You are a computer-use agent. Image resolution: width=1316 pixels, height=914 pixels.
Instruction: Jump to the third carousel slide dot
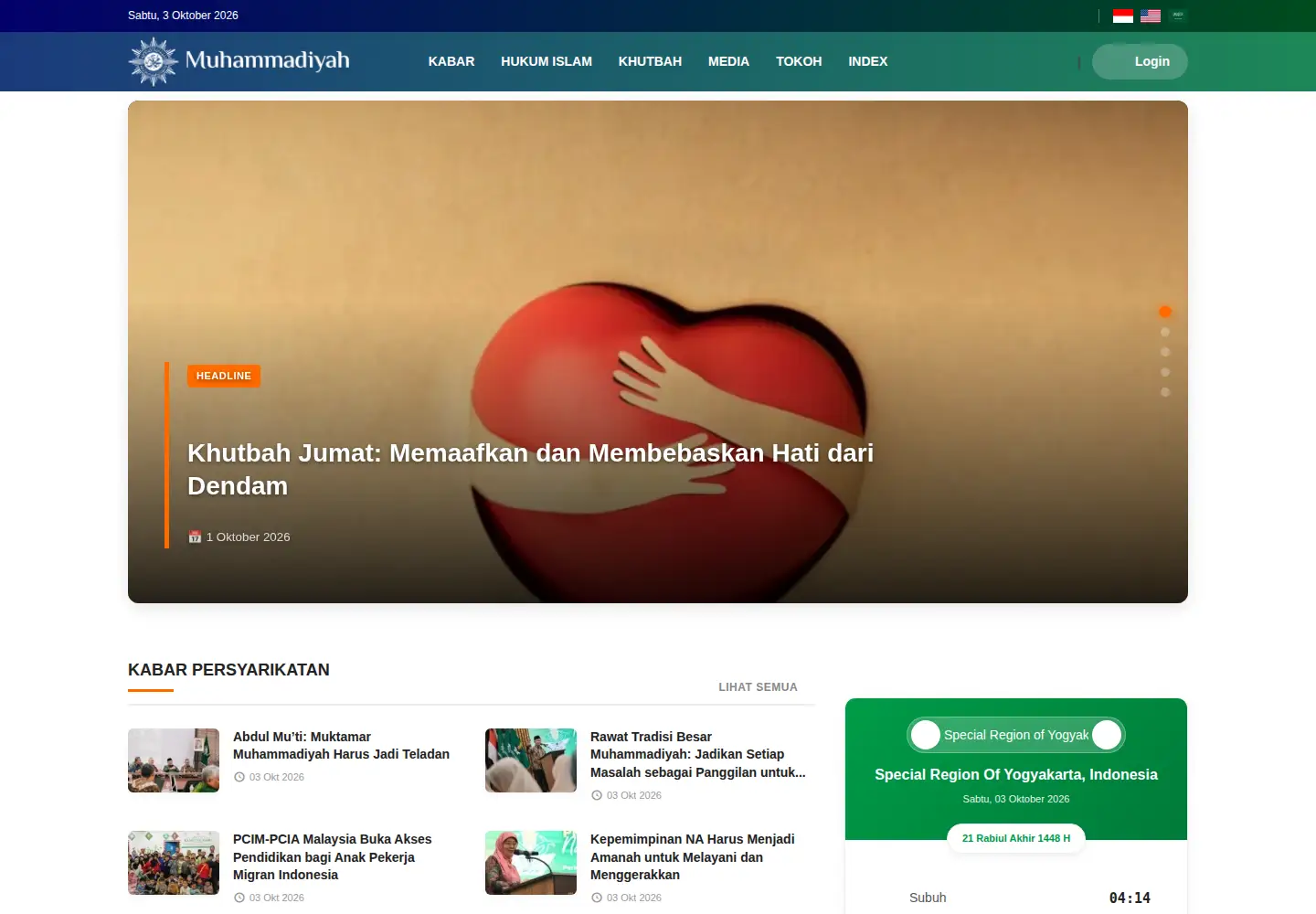coord(1165,352)
